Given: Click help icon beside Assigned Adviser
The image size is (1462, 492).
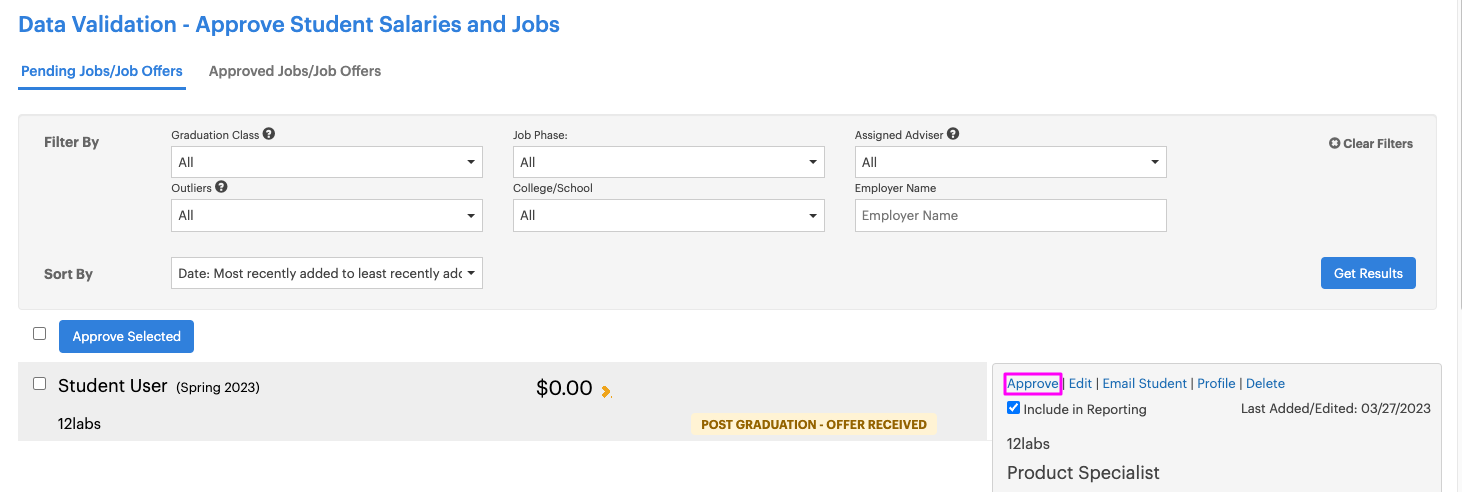Looking at the screenshot, I should [953, 134].
